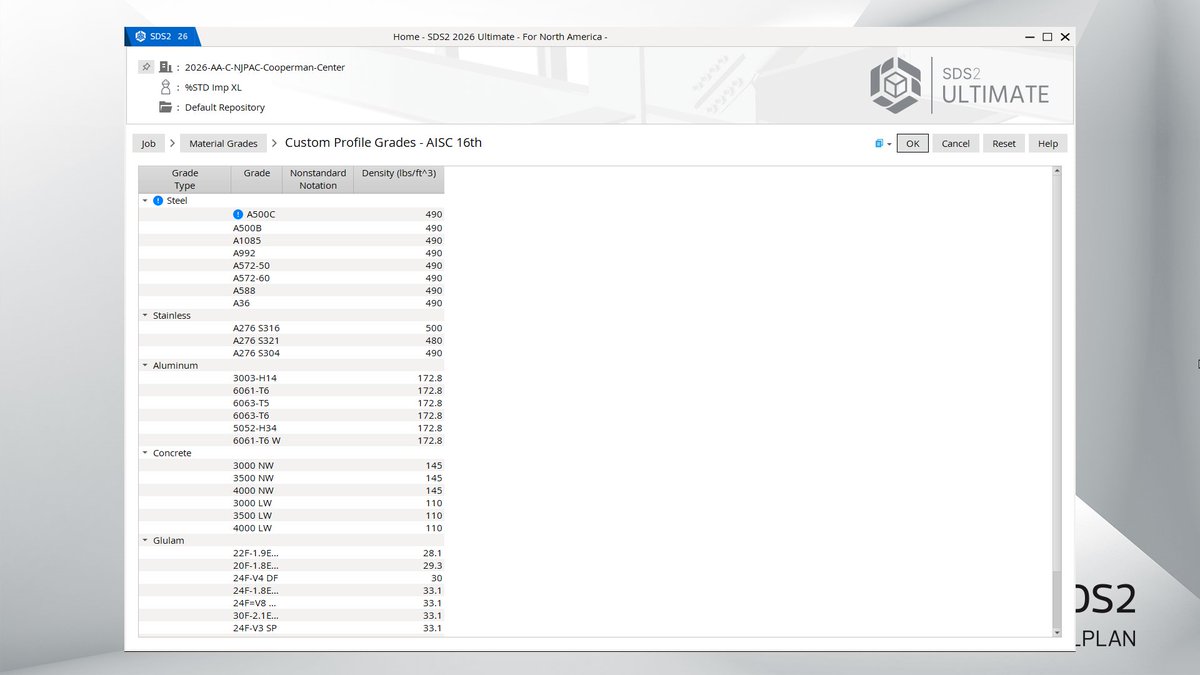
Task: Collapse the Concrete grade group
Action: tap(144, 453)
